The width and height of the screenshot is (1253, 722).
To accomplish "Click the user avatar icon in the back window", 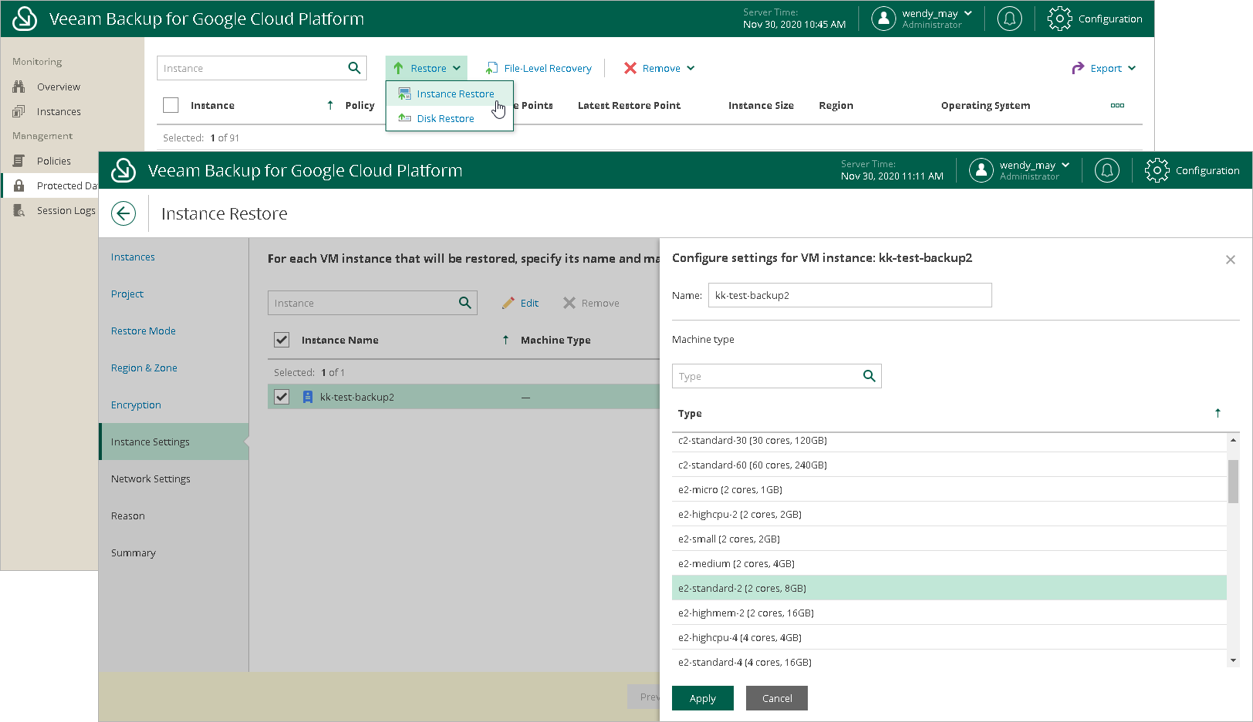I will [884, 18].
